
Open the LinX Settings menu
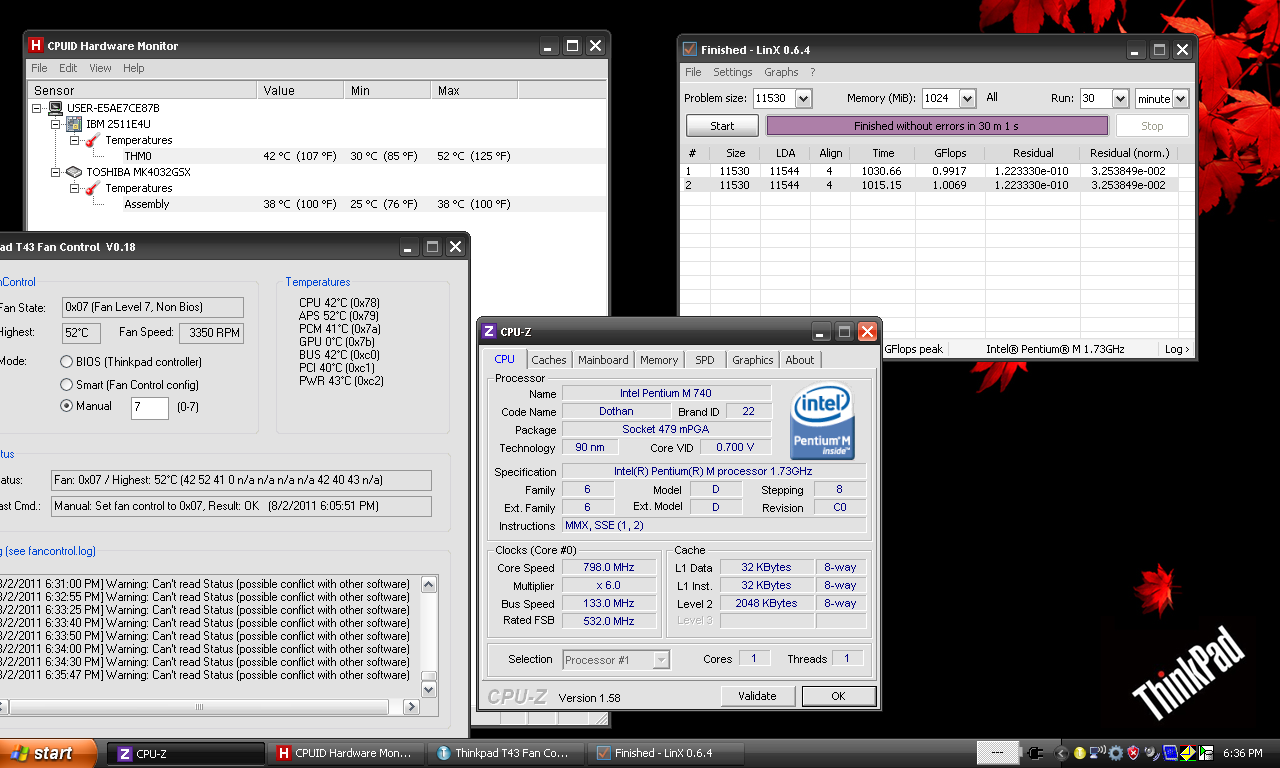pos(732,72)
